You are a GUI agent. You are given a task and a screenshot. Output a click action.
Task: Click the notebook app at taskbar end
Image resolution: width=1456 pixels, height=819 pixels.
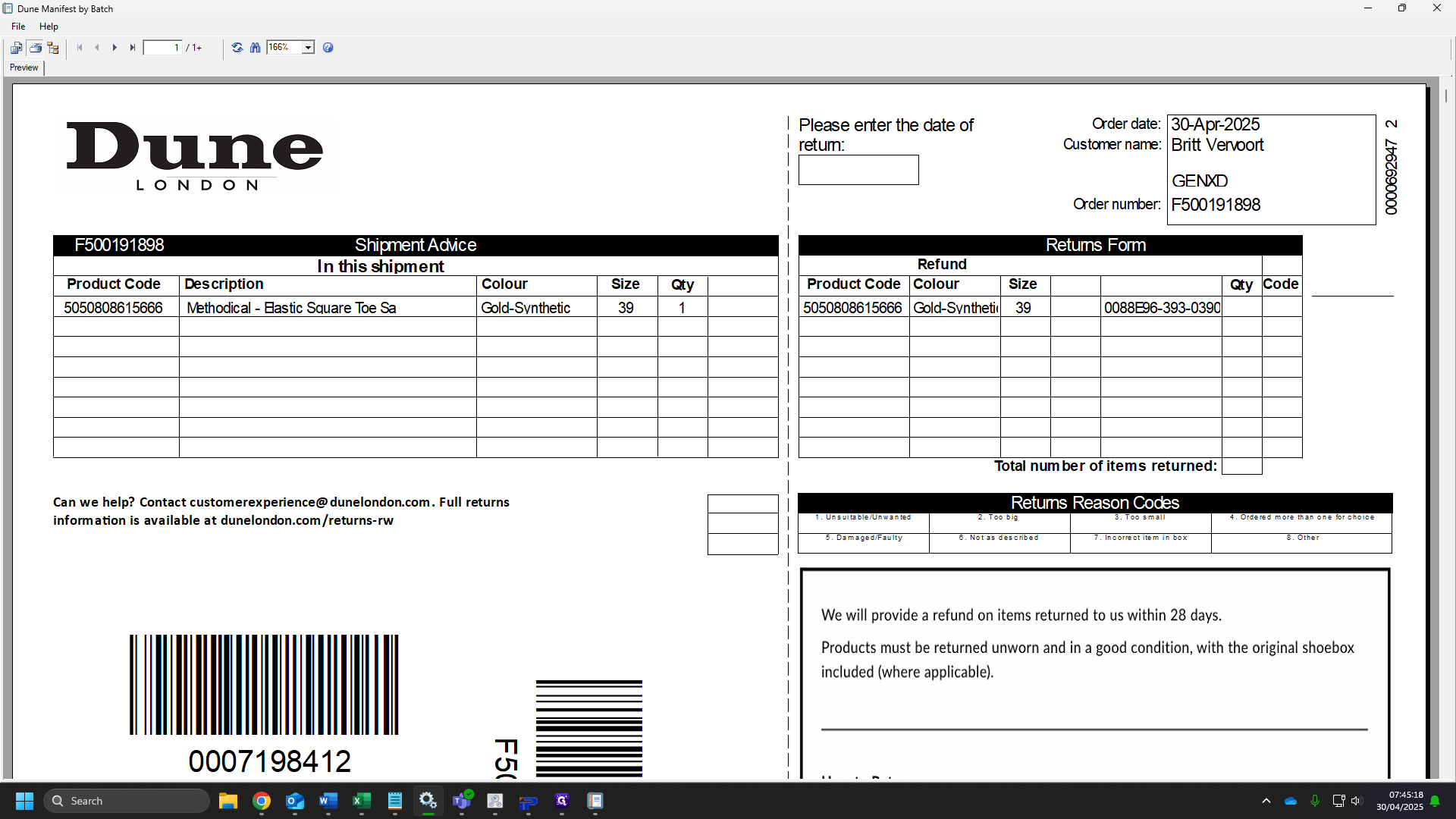click(x=595, y=801)
